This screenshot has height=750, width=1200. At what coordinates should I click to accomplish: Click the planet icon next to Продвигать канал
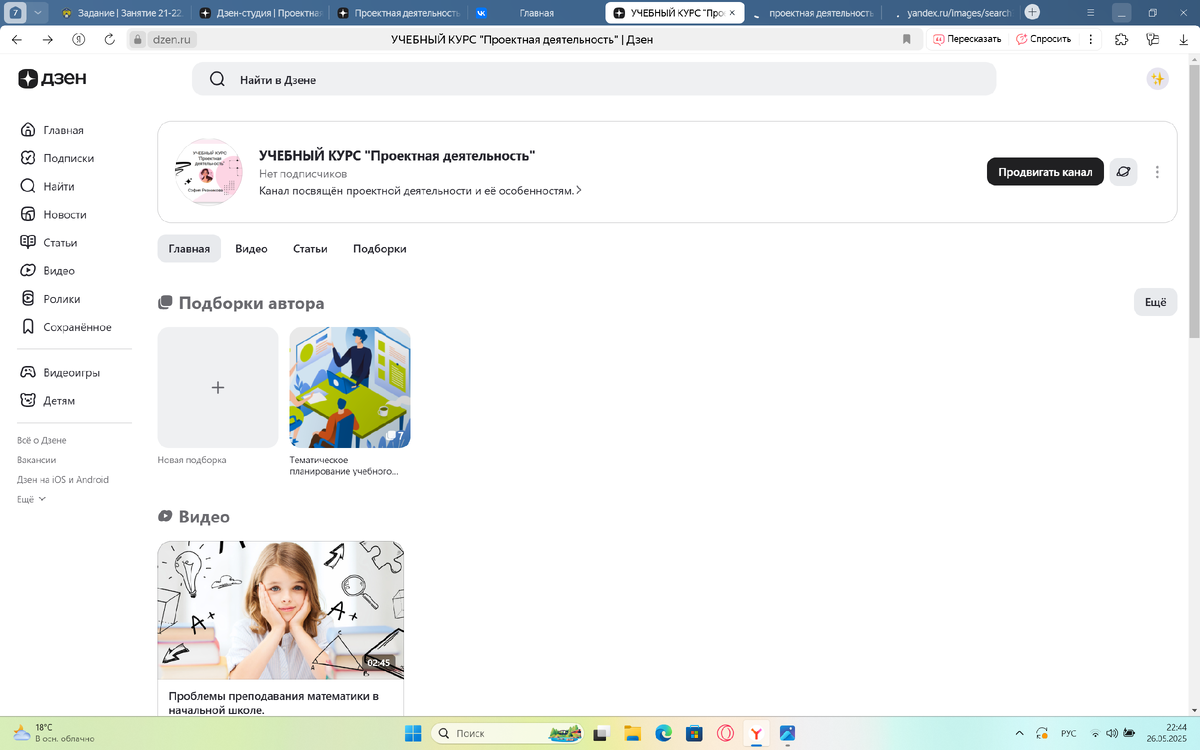pos(1123,172)
